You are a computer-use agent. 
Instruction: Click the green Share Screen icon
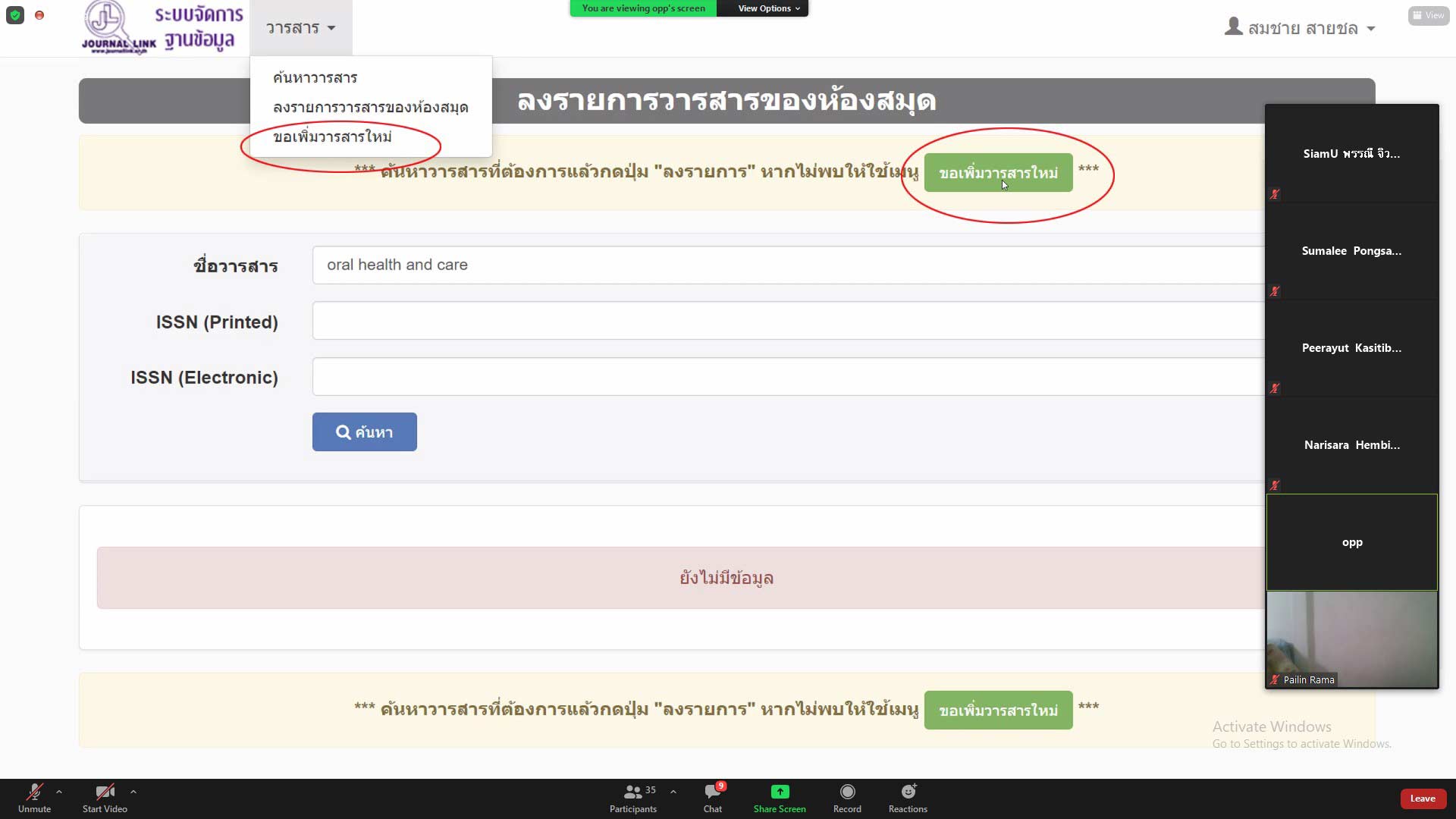[780, 792]
